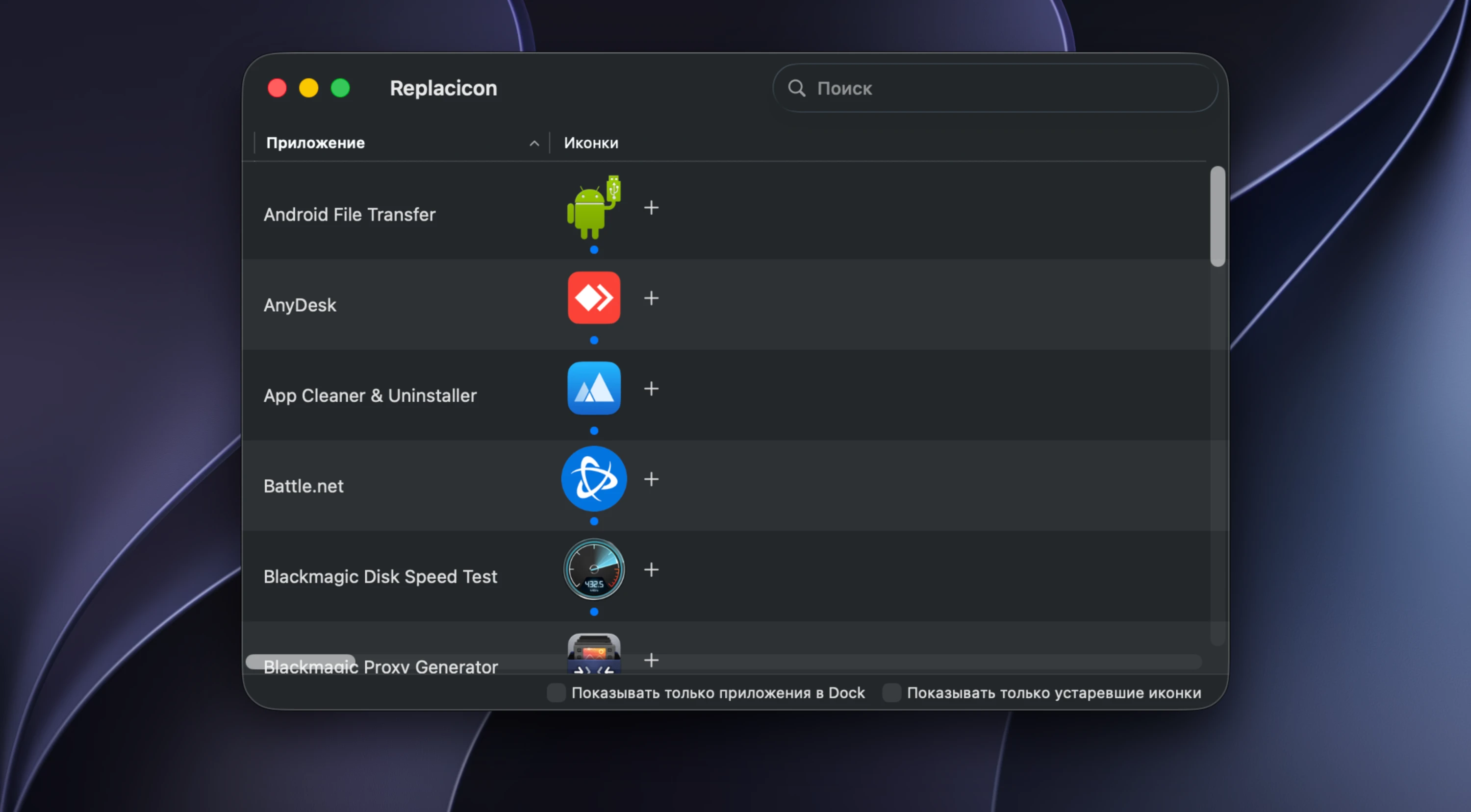Click the Иконки column header
The width and height of the screenshot is (1471, 812).
click(x=591, y=143)
